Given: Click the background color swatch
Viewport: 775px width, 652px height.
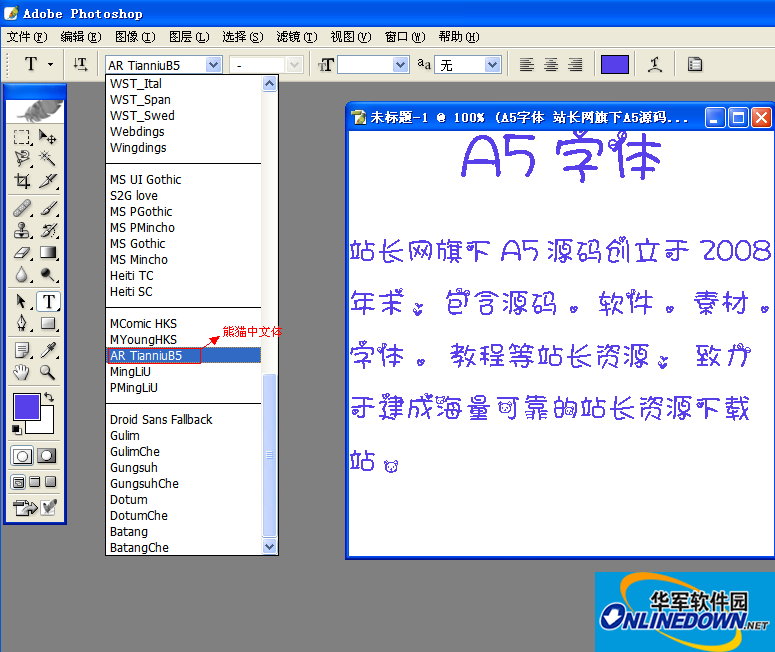Looking at the screenshot, I should tap(46, 427).
